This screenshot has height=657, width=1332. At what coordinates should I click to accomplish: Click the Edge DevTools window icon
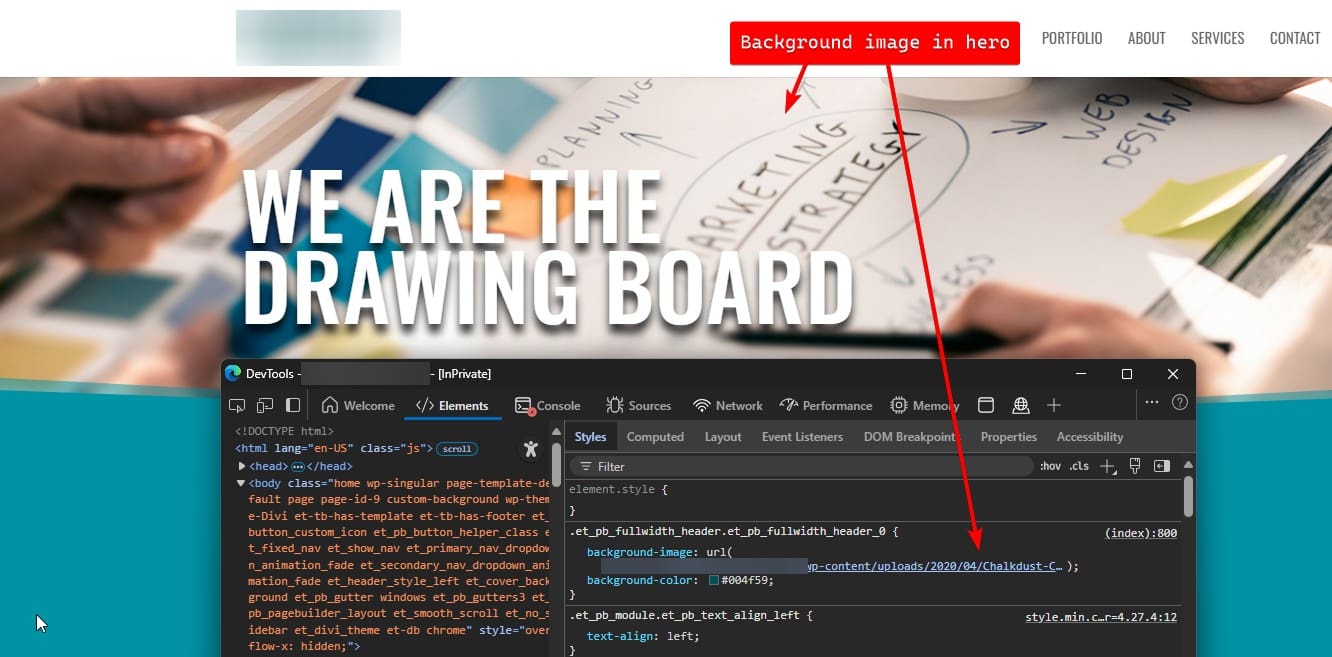coord(233,373)
